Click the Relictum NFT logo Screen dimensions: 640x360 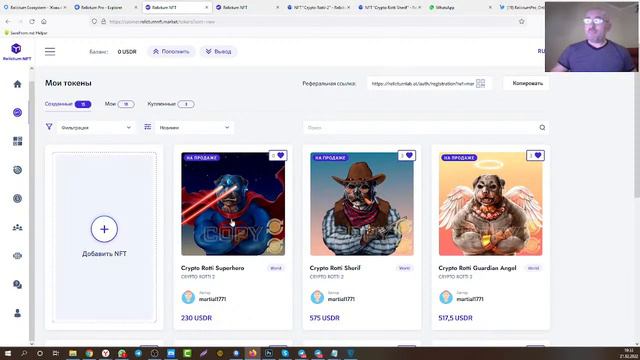(x=16, y=52)
